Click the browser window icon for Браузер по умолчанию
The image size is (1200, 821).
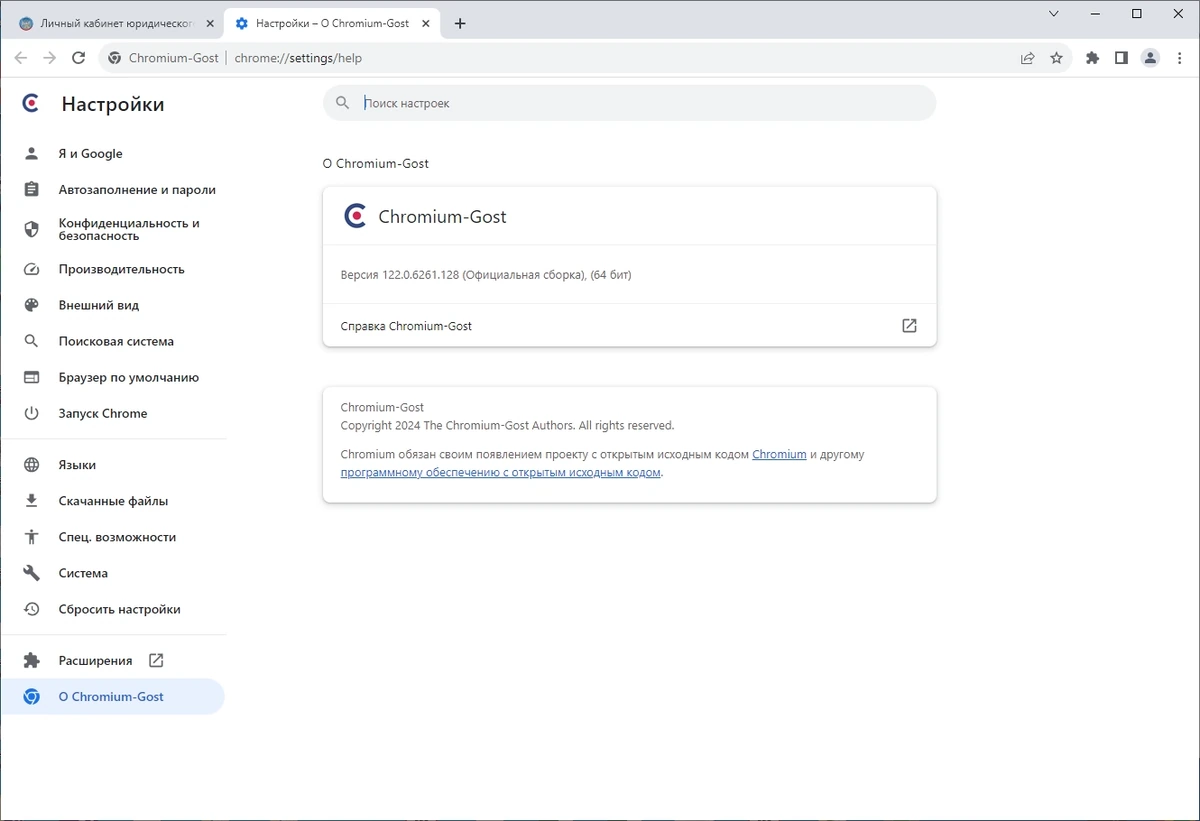point(31,377)
